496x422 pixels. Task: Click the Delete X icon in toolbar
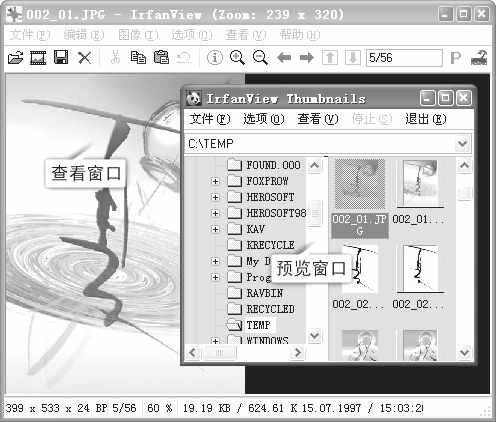(x=85, y=58)
